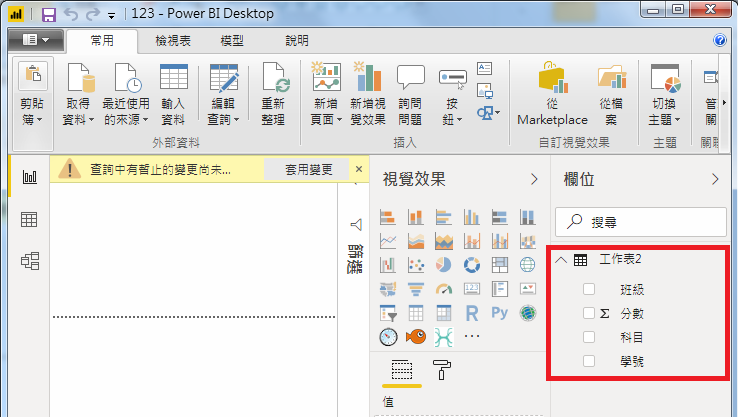Switch to the 說明 ribbon tab

(x=297, y=41)
